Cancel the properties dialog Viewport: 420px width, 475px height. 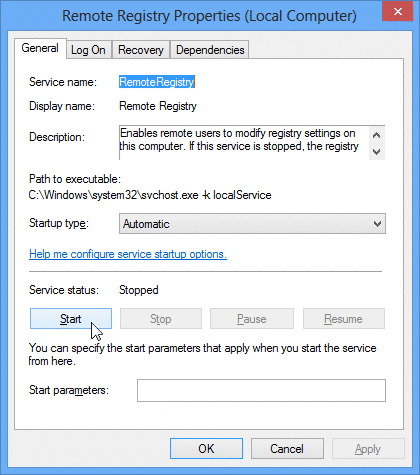pos(287,449)
